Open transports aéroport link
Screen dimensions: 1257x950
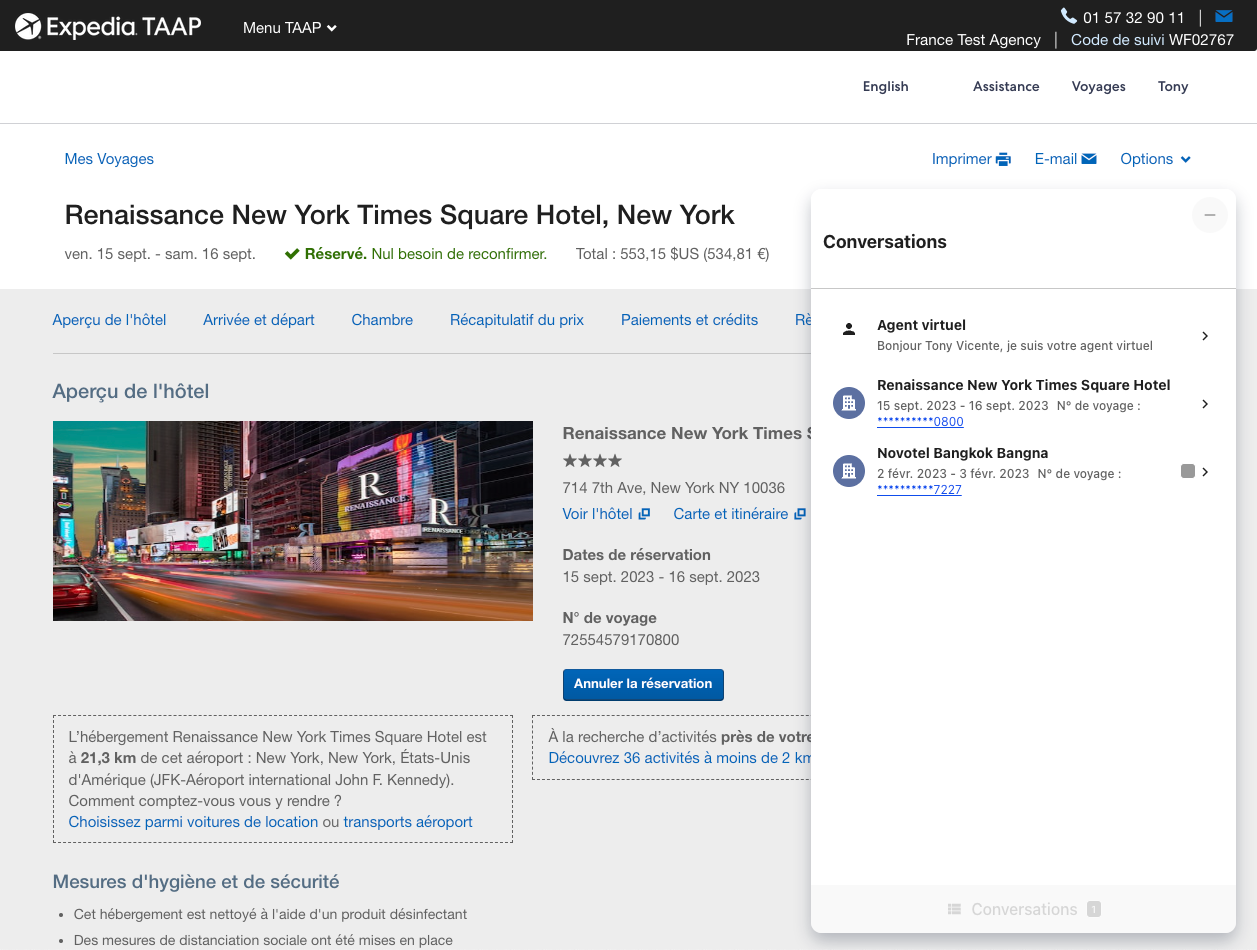(408, 822)
